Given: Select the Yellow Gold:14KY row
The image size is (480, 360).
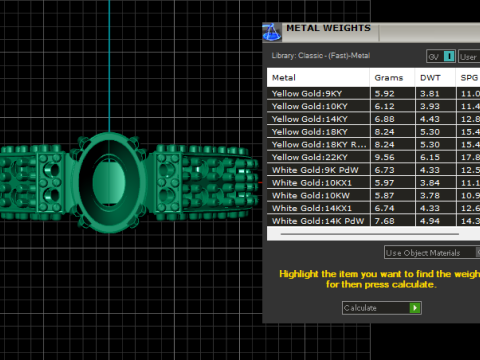Looking at the screenshot, I should pyautogui.click(x=373, y=119).
